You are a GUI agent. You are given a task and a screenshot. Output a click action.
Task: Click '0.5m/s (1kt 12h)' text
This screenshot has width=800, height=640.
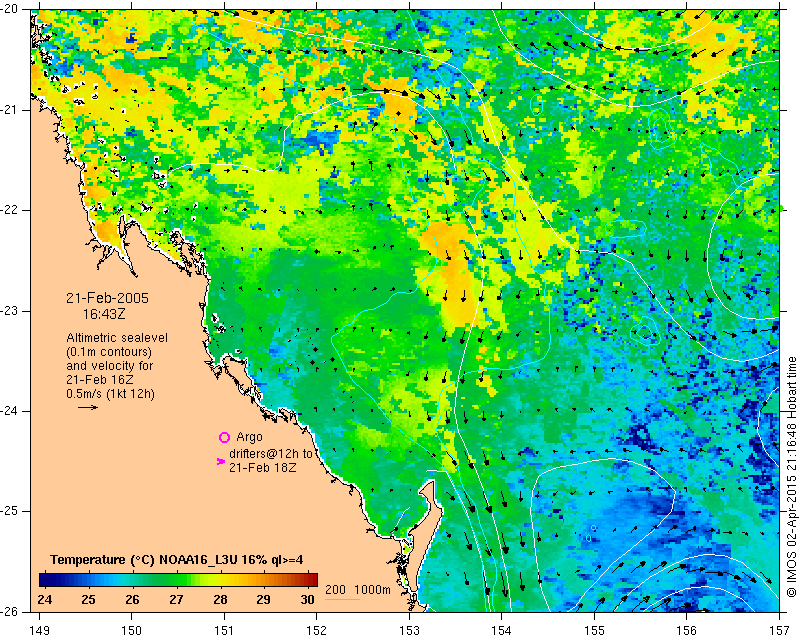pos(110,394)
